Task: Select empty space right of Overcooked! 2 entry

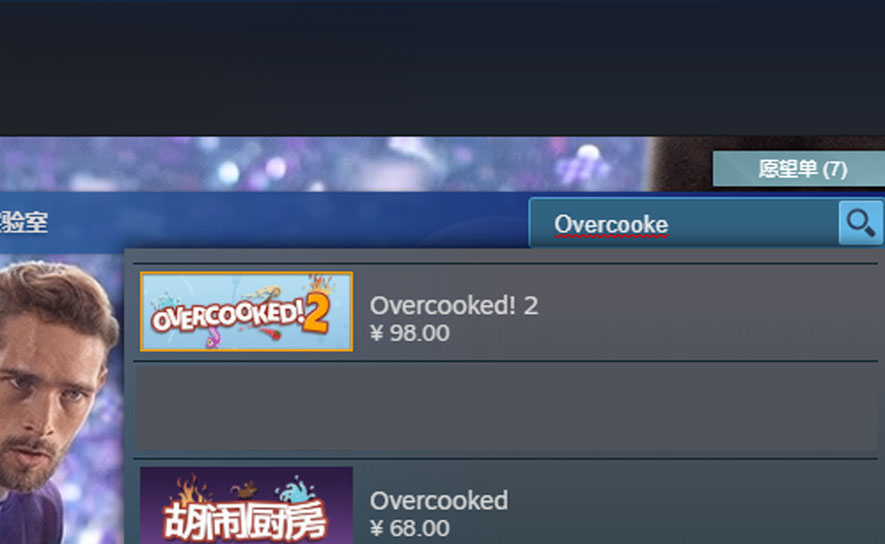Action: point(706,312)
